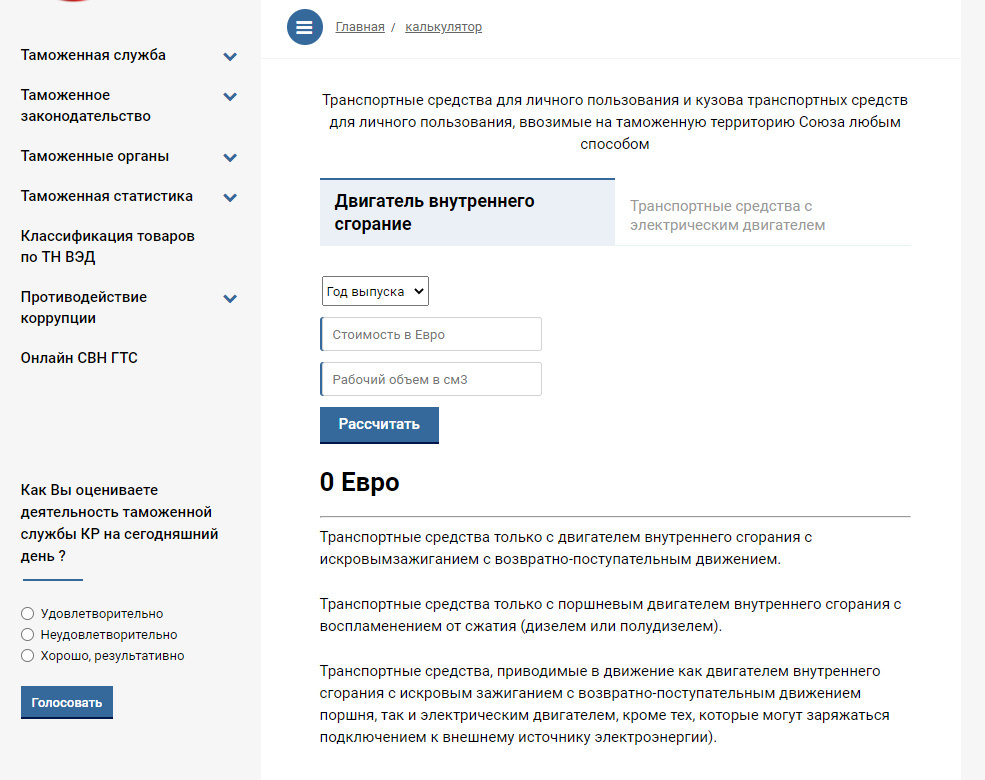
Task: Focus the Рабочий объем в см3 field
Action: click(431, 379)
